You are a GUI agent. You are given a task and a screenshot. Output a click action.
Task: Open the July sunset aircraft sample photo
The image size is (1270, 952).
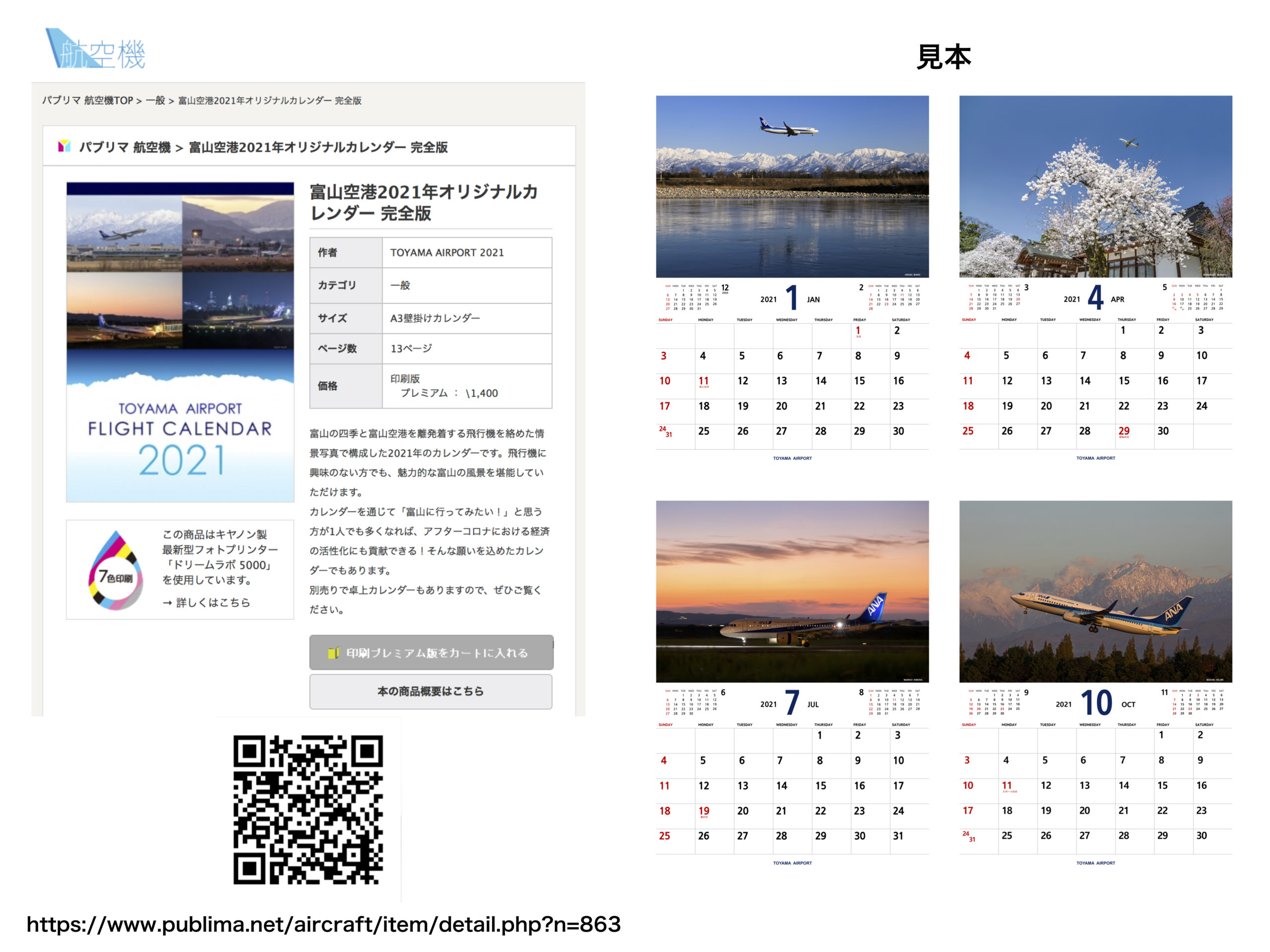coord(792,592)
